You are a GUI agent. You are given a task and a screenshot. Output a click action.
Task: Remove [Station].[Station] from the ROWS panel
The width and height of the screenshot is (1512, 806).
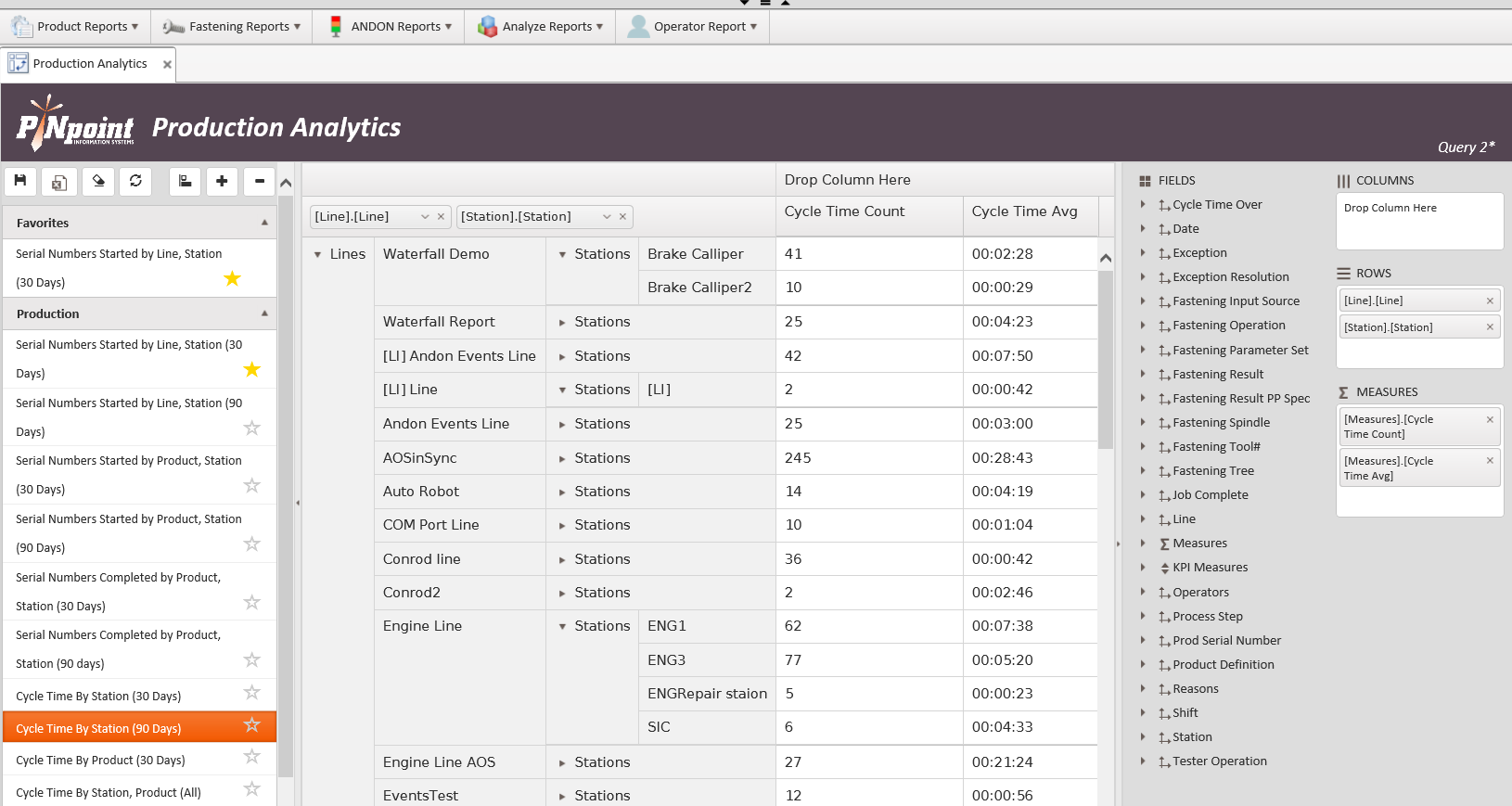click(x=1490, y=327)
